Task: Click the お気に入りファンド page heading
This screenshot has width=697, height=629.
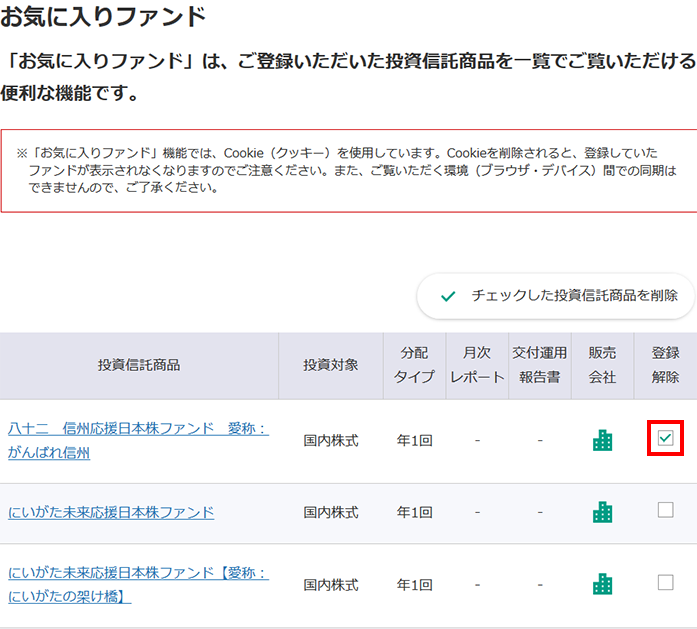Action: [103, 17]
